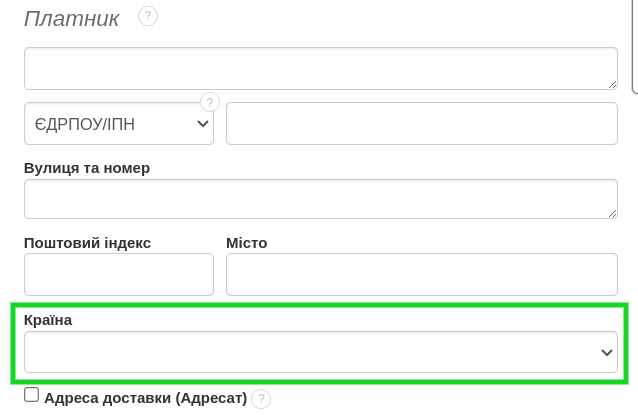Click help icon above the ЄДРПОУ/ІПН selector
Viewport: 638px width, 420px height.
pyautogui.click(x=210, y=102)
